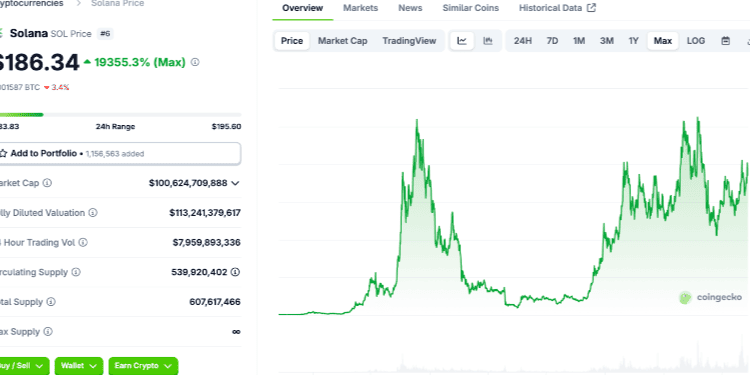Click the Fully Diluted Valuation info icon
750x375 pixels.
93,212
